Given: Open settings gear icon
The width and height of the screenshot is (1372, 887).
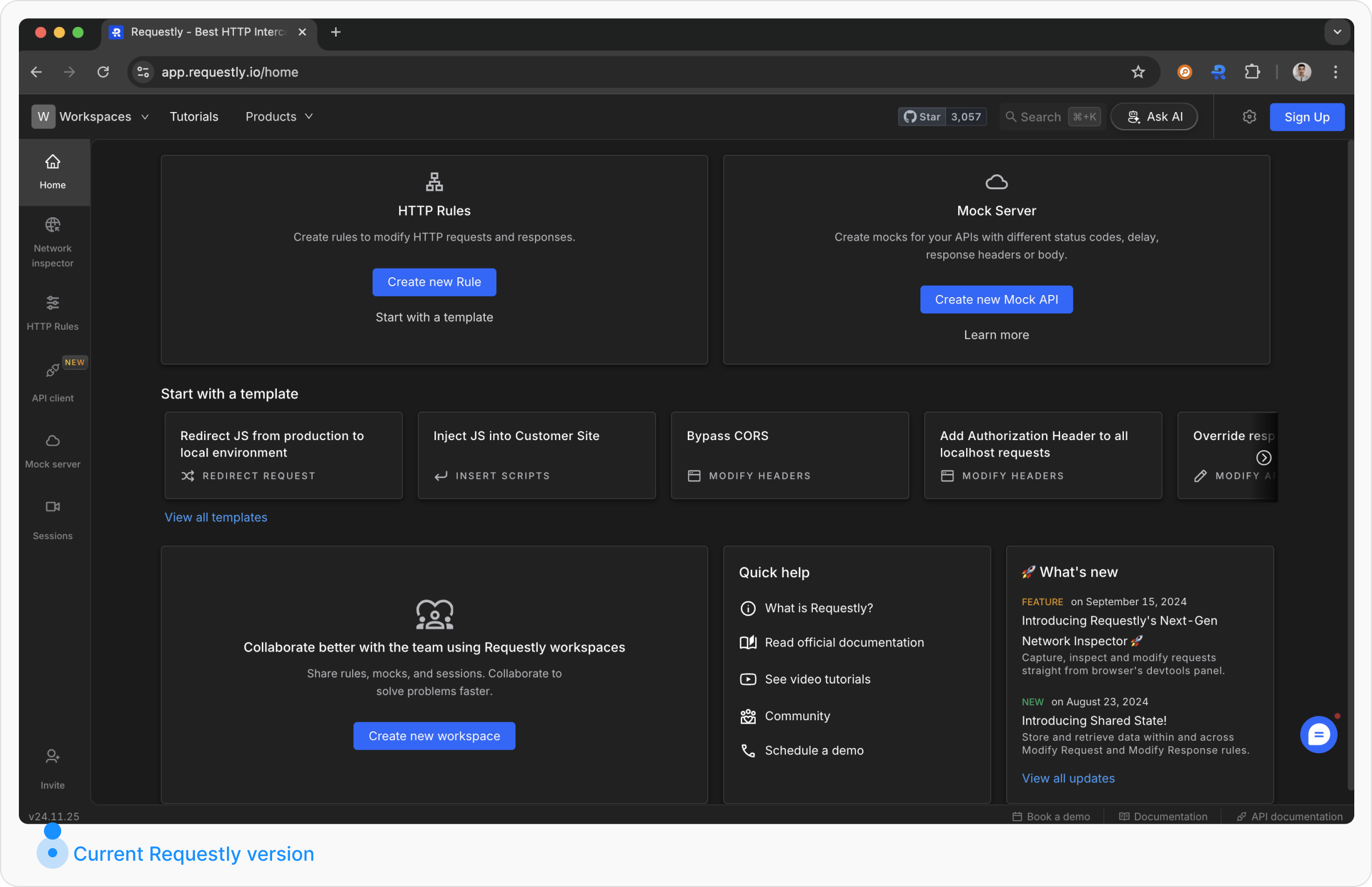Looking at the screenshot, I should 1249,117.
